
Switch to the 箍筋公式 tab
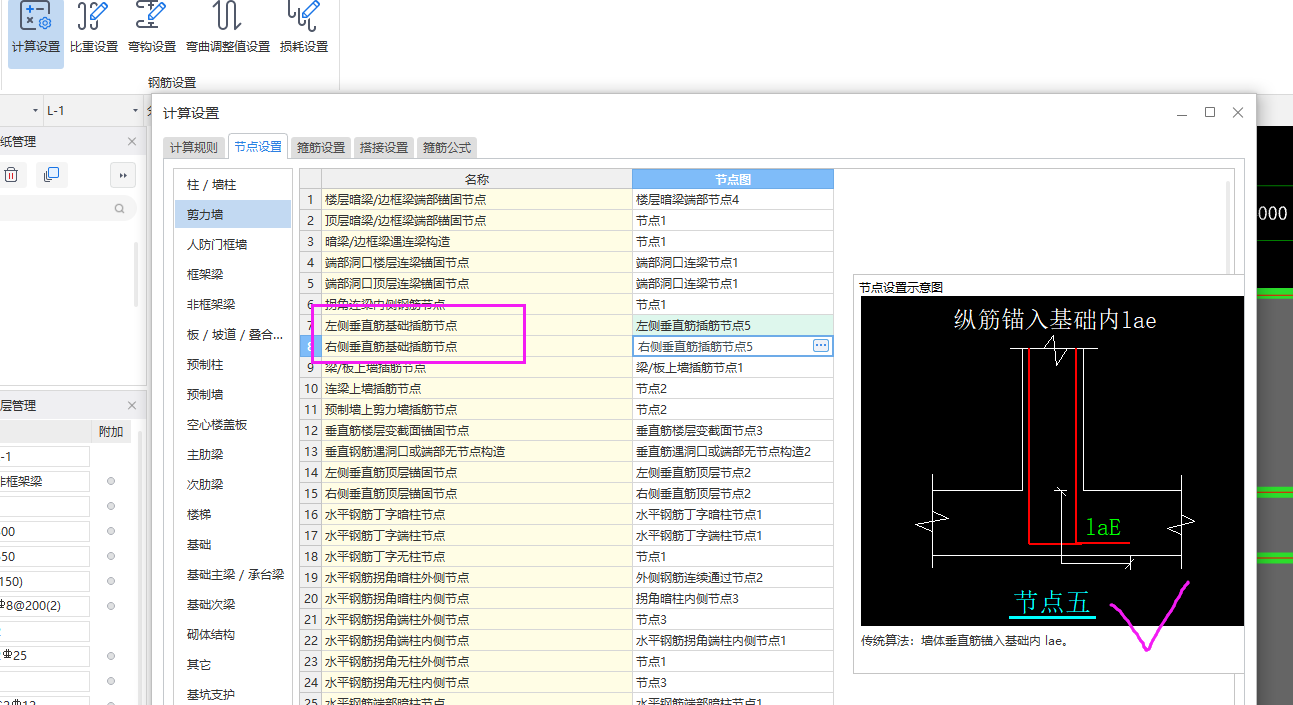pyautogui.click(x=447, y=147)
